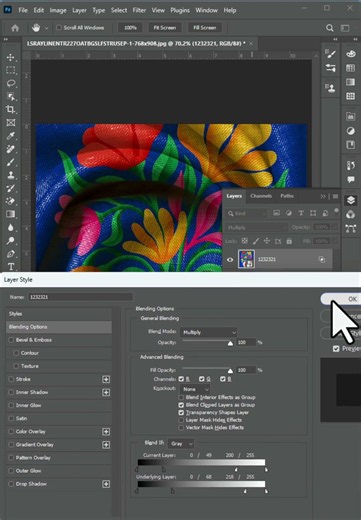Open Layers panel blend mode dropdown
Viewport: 361px width, 520px height.
coord(256,228)
